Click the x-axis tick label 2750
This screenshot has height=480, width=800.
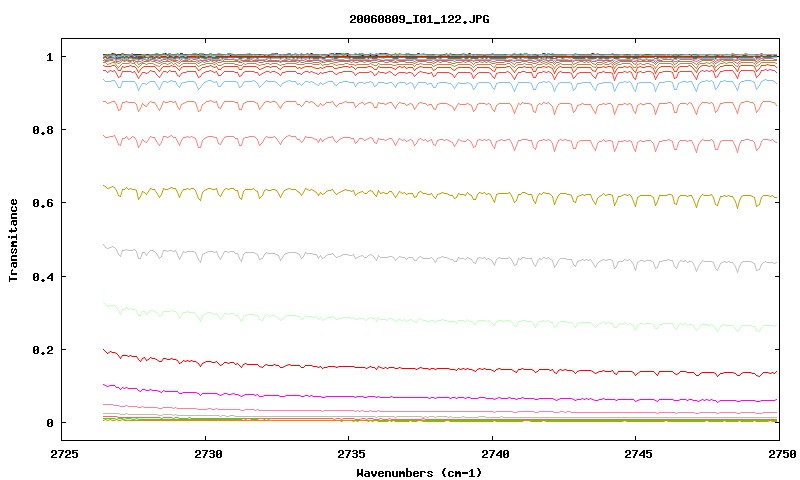coord(782,454)
